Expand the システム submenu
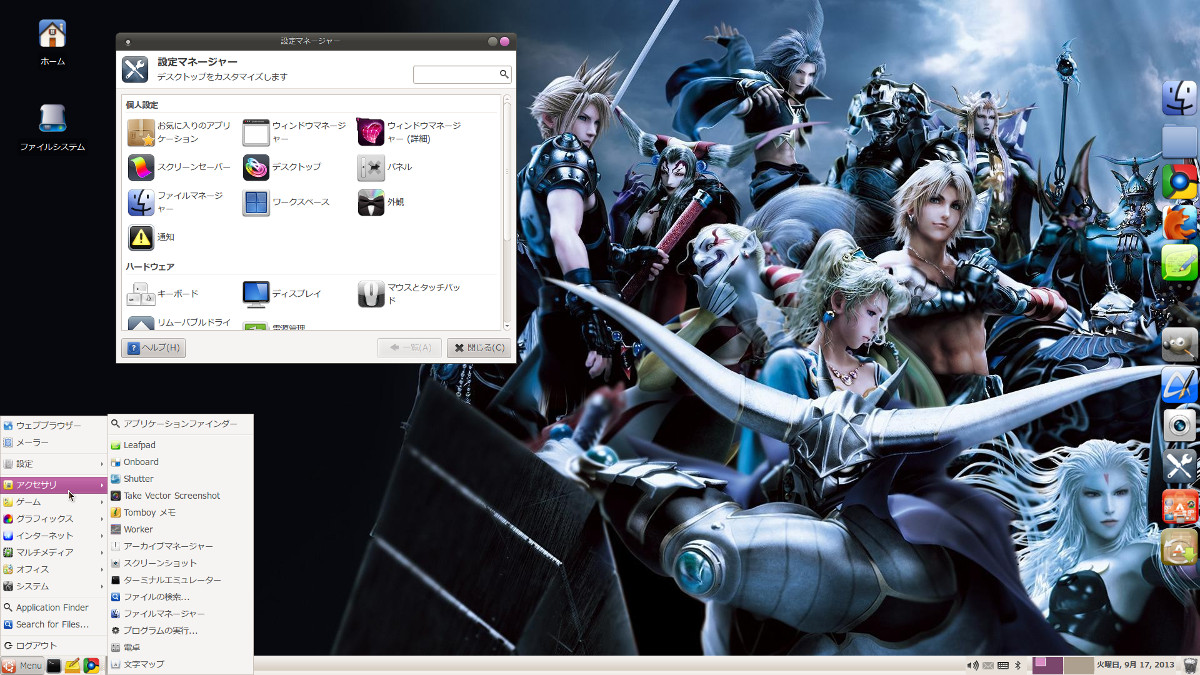This screenshot has height=675, width=1200. [x=53, y=586]
